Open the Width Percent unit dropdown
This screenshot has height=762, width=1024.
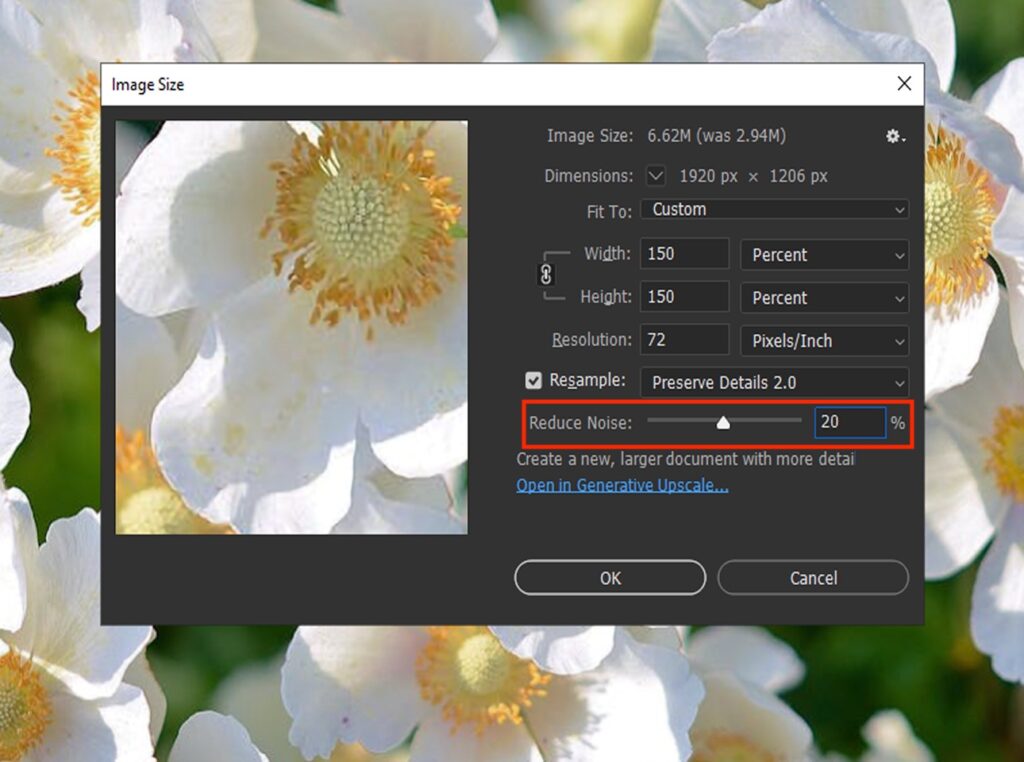point(824,255)
